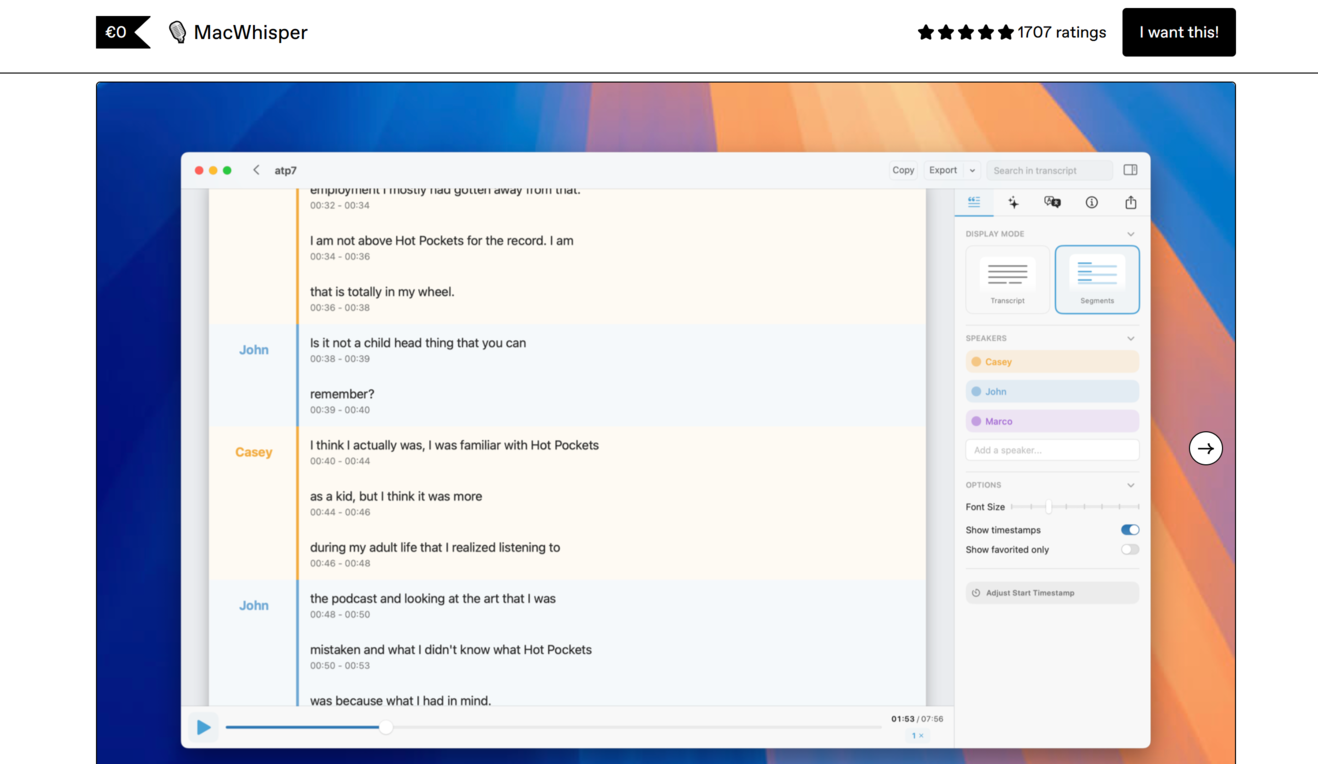
Task: Toggle the sidebar panel icon
Action: coord(1130,170)
